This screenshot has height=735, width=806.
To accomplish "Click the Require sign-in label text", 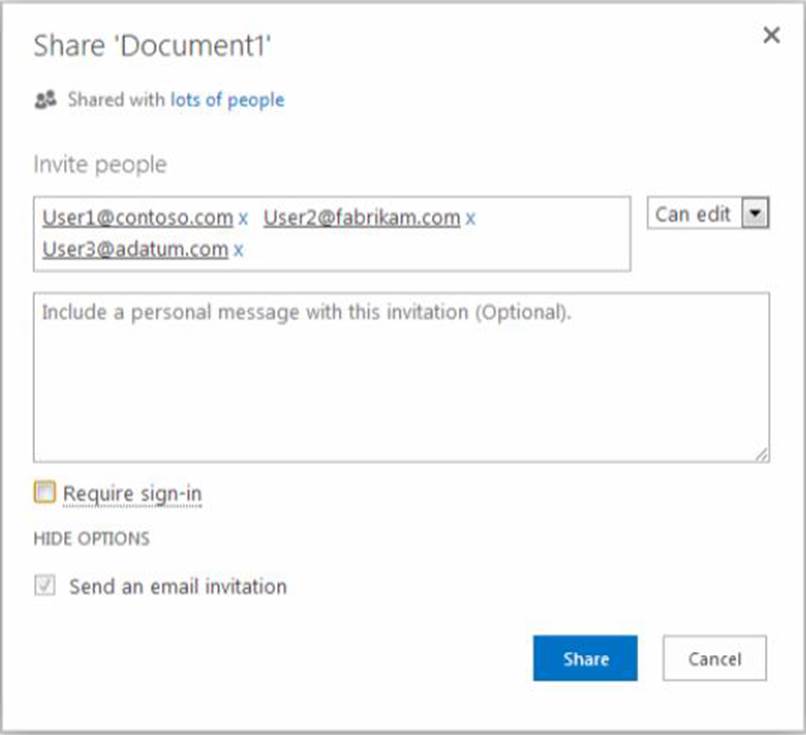I will 132,493.
